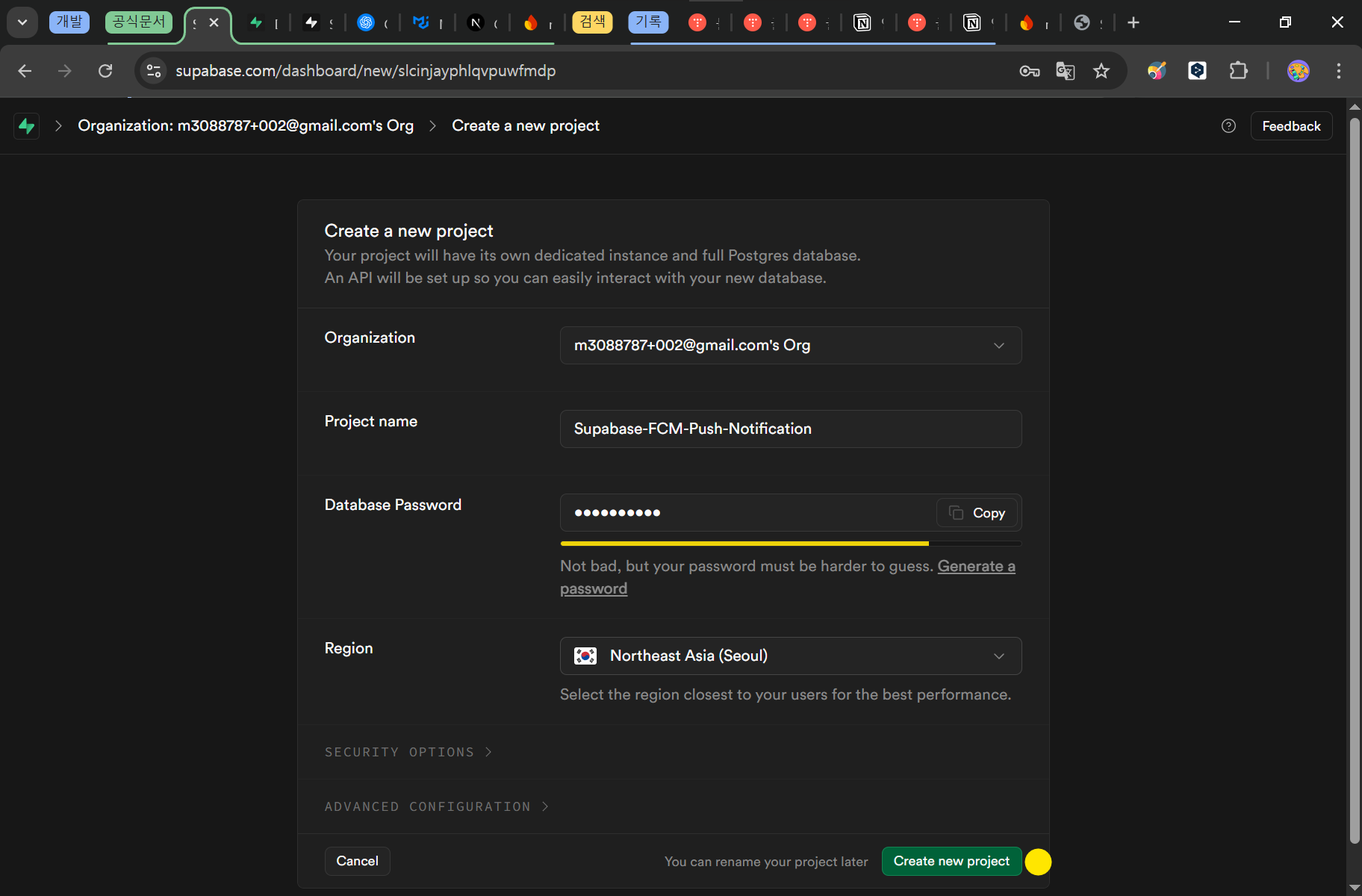The width and height of the screenshot is (1362, 896).
Task: Open the extensions puzzle piece menu
Action: 1239,71
